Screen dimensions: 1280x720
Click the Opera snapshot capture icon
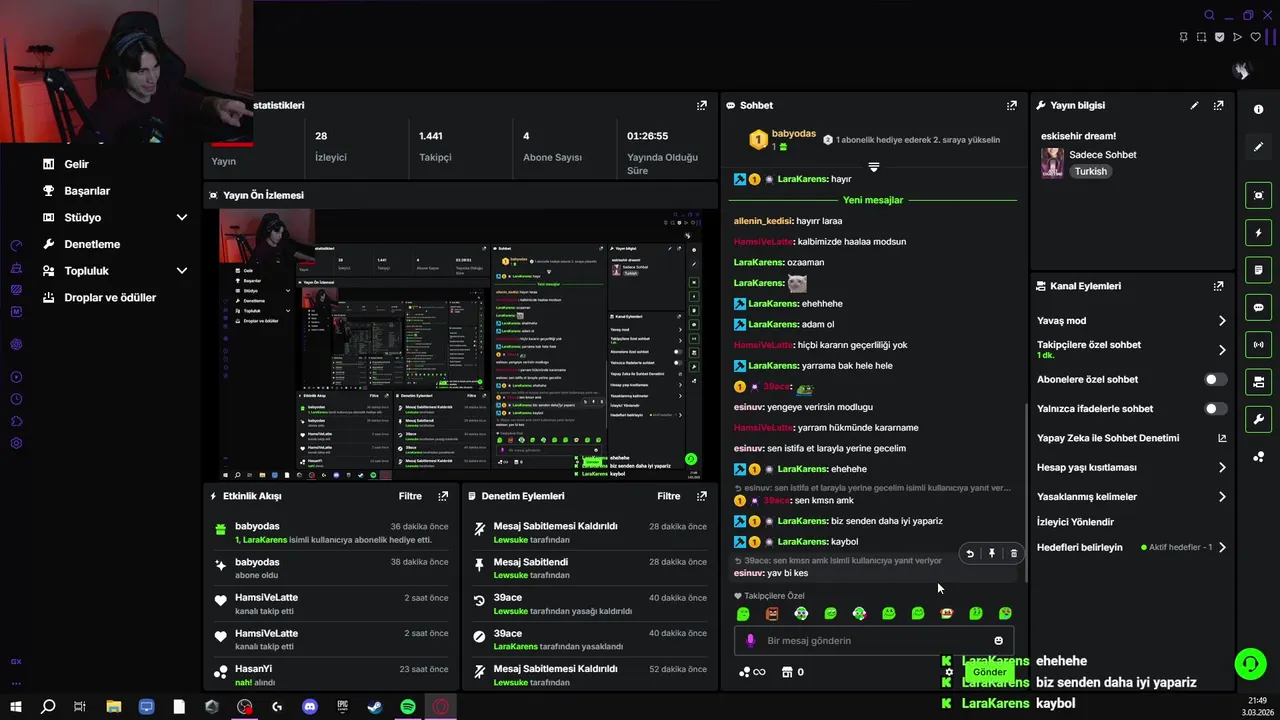click(1201, 37)
